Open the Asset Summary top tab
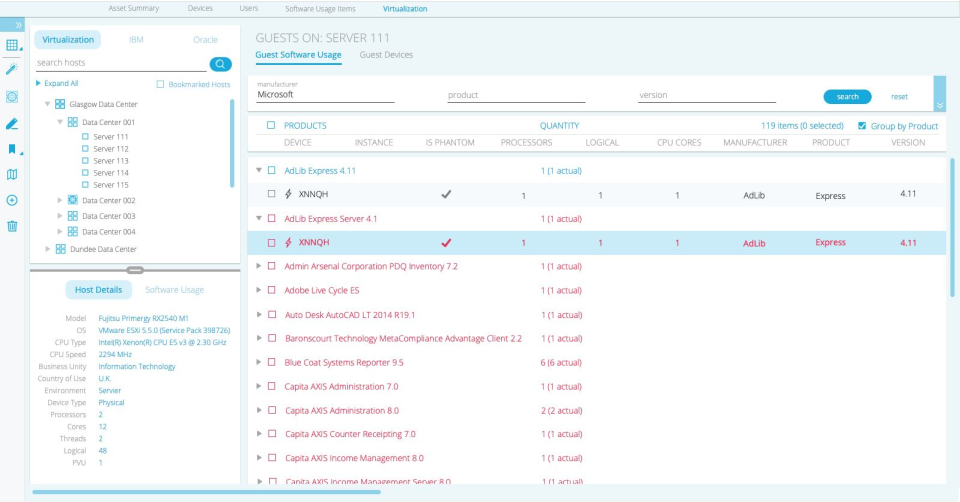Image resolution: width=960 pixels, height=502 pixels. pyautogui.click(x=133, y=9)
